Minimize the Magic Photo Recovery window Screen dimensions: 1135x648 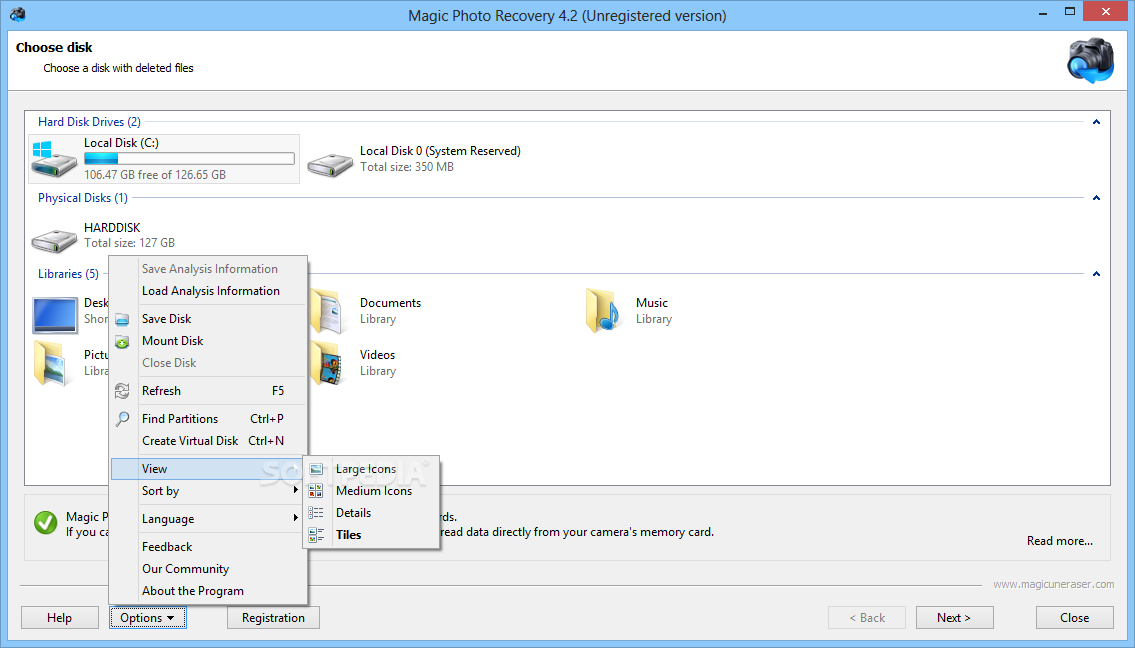pos(1043,12)
